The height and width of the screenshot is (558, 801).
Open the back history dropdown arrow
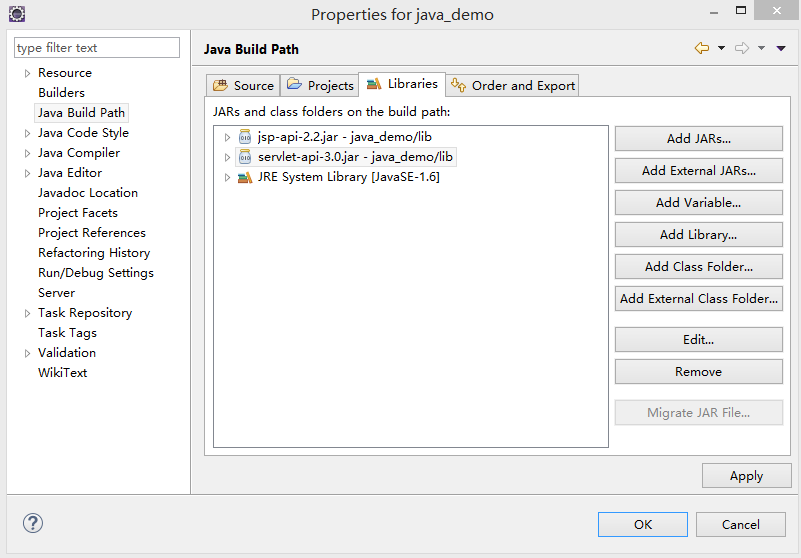point(721,48)
